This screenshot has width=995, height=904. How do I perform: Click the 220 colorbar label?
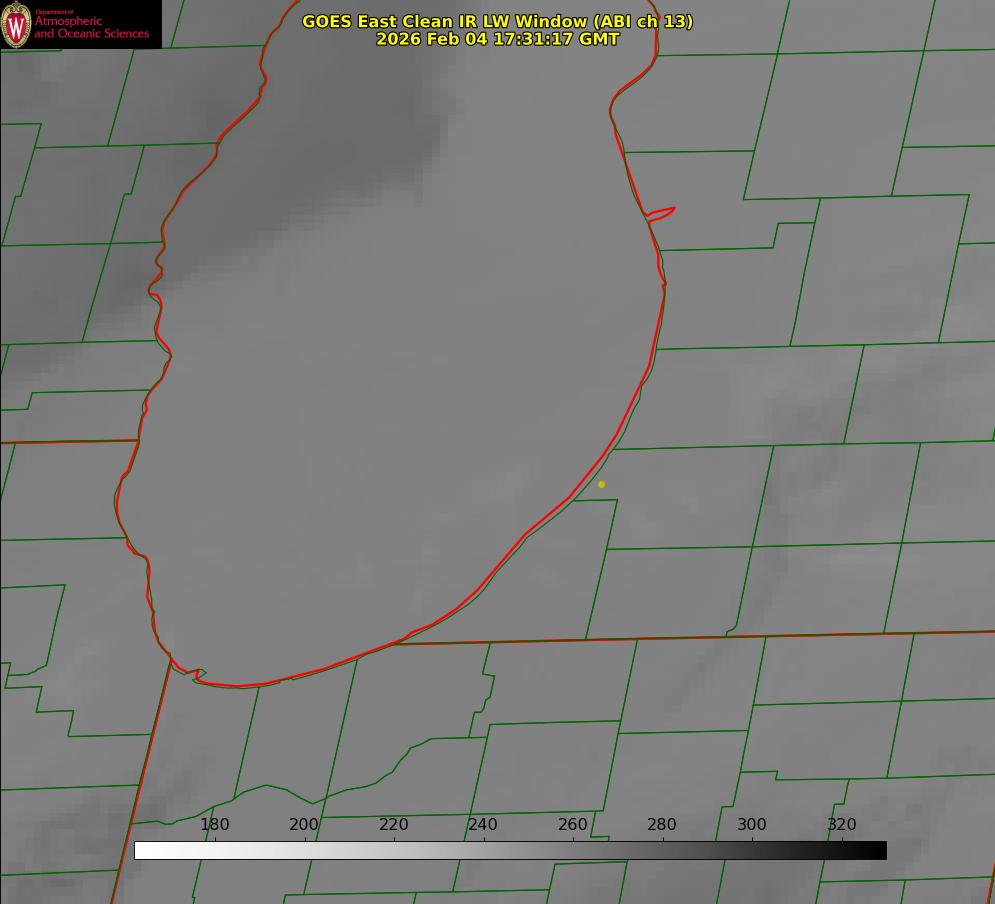(x=393, y=824)
